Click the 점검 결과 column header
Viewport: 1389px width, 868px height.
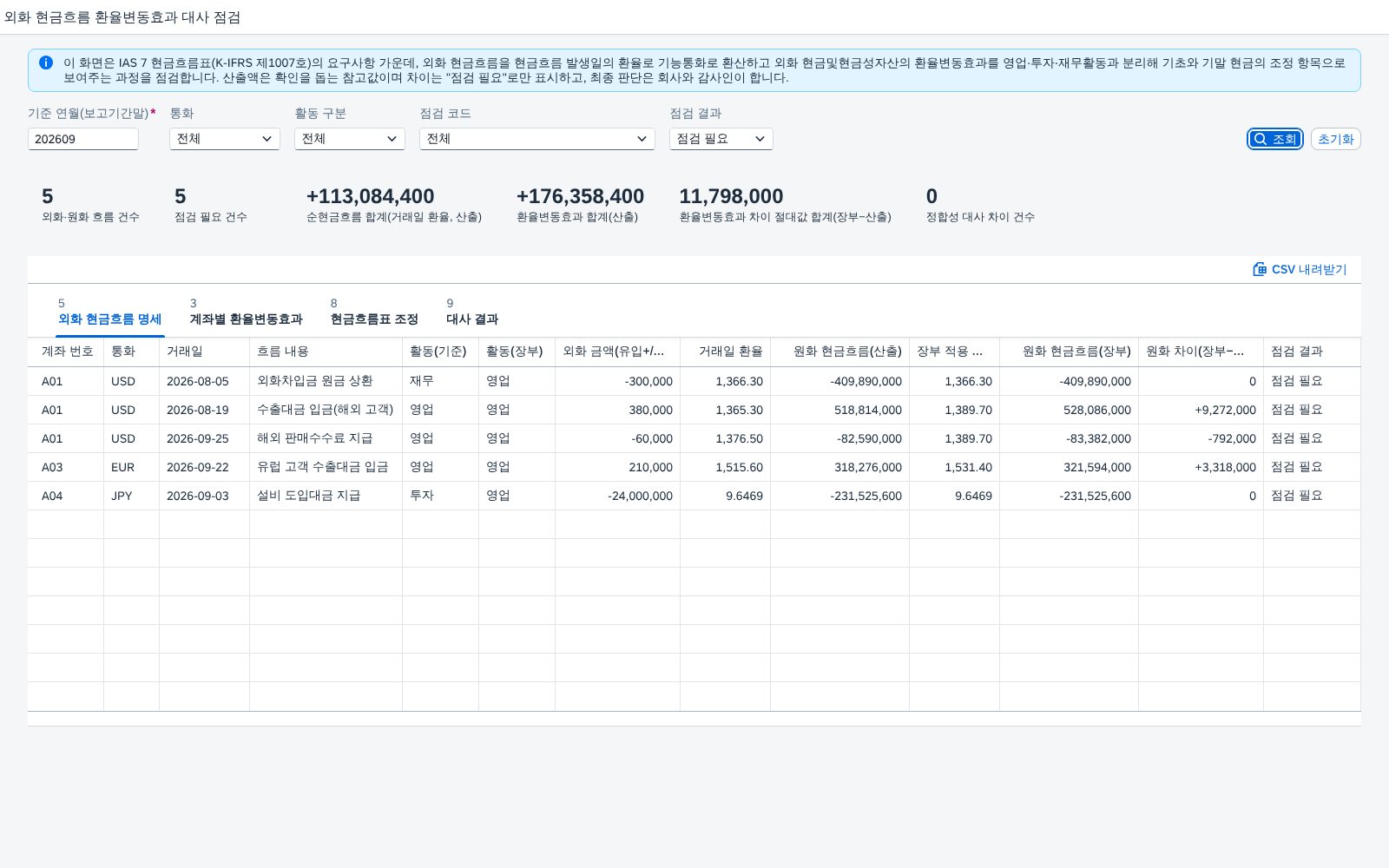(x=1312, y=352)
